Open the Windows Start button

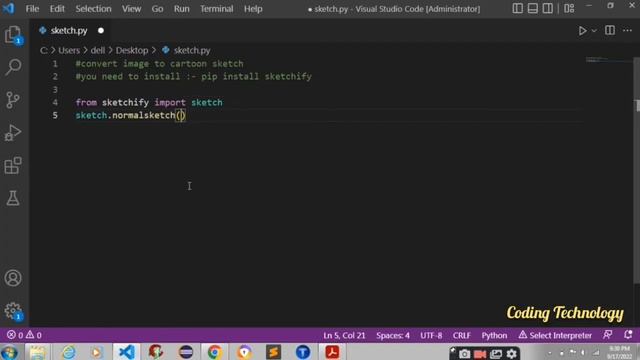(x=9, y=352)
